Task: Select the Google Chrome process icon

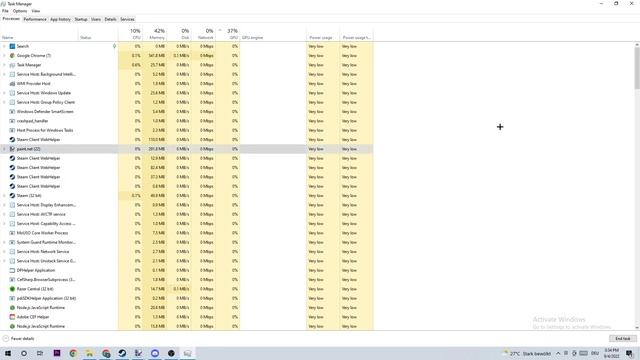Action: coord(12,56)
